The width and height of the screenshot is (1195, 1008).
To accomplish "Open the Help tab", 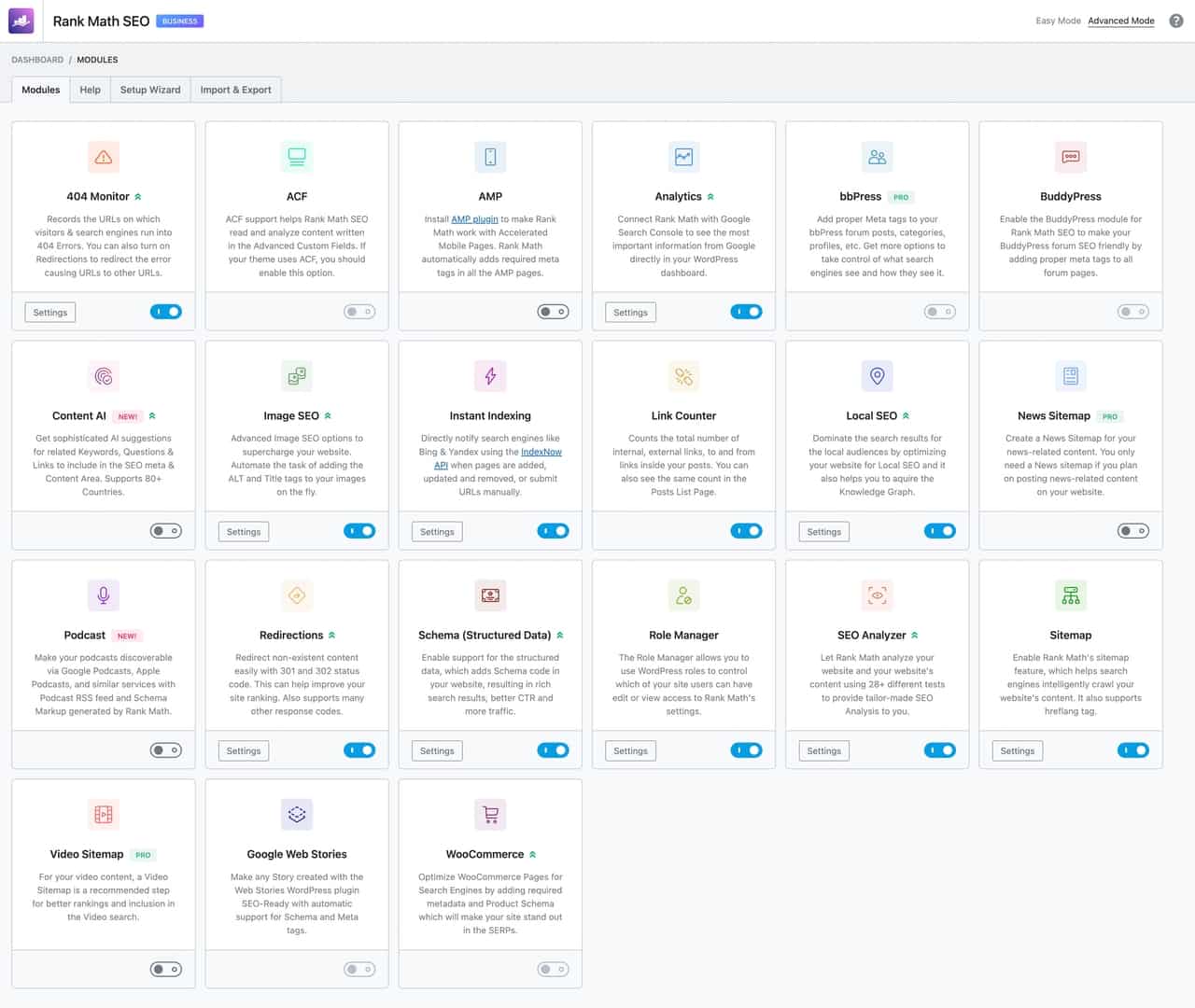I will tap(91, 90).
